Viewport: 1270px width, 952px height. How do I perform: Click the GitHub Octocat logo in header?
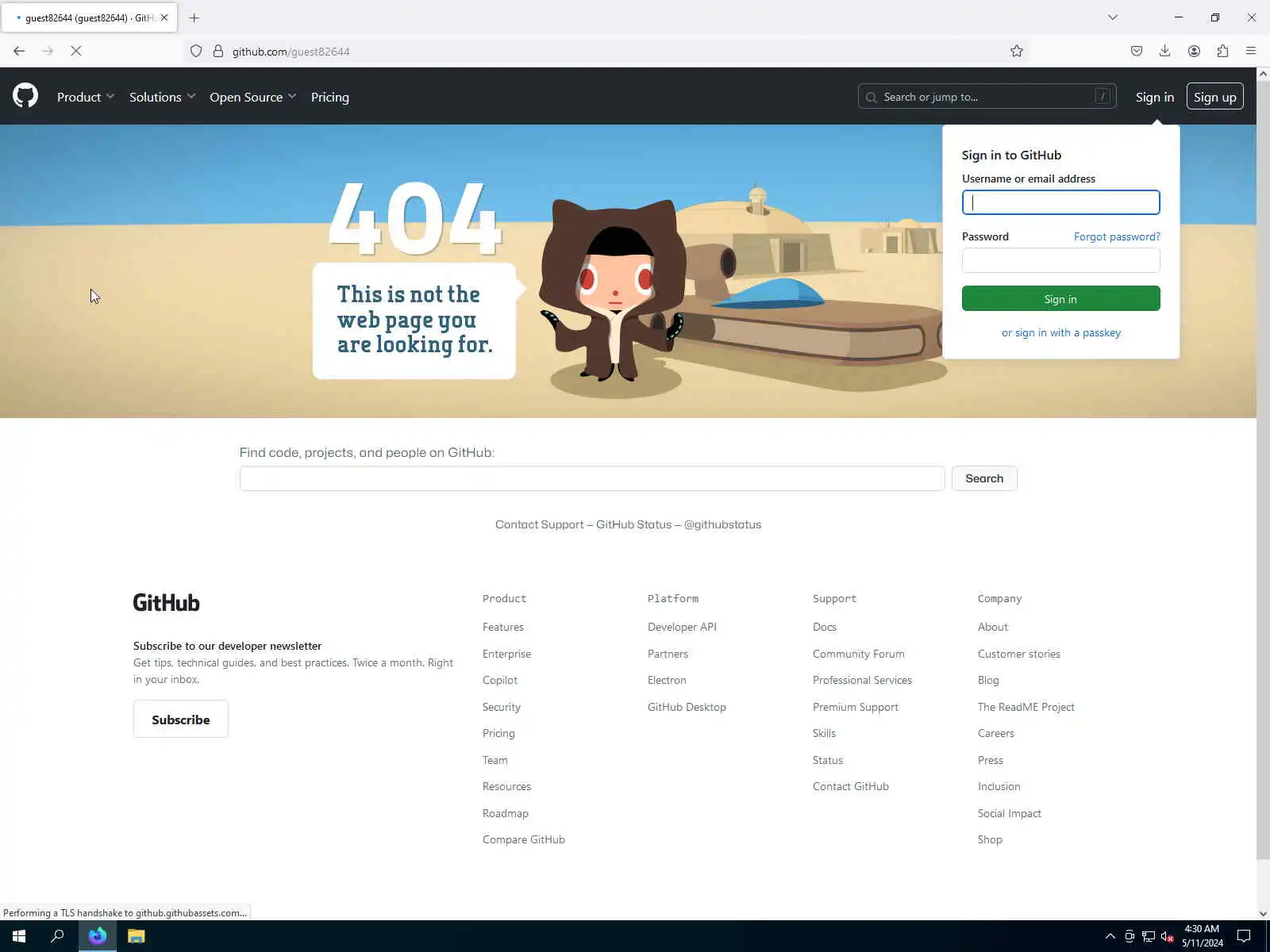(25, 96)
